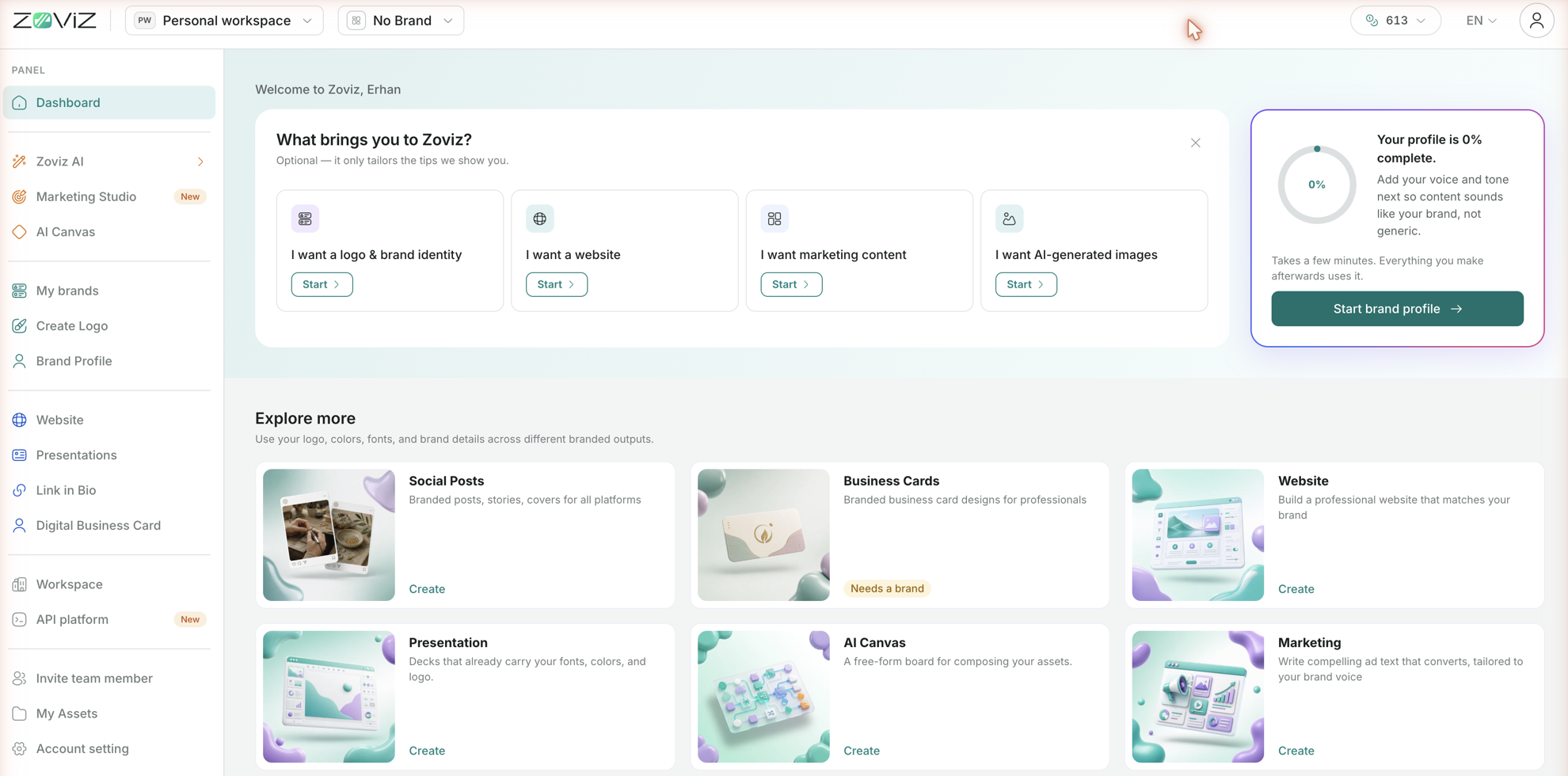
Task: Select Create Logo in sidebar
Action: 109,325
